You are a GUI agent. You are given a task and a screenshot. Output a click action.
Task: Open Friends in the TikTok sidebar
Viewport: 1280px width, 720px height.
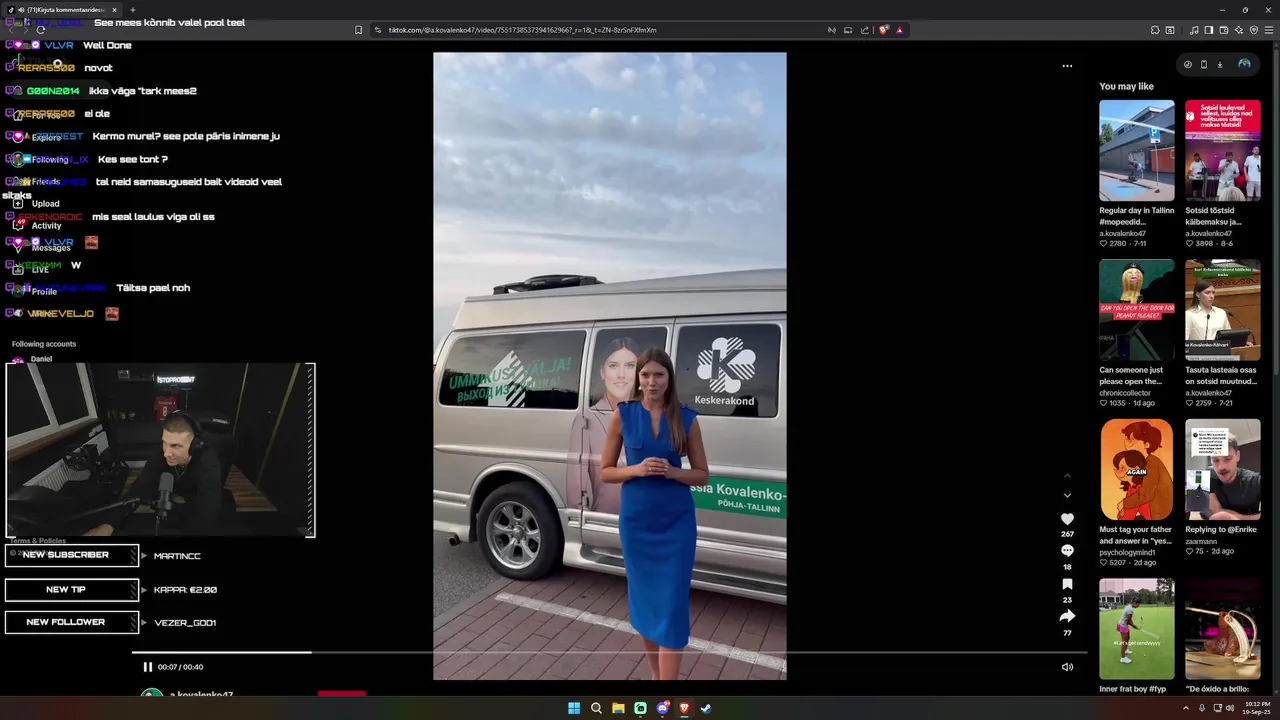45,182
